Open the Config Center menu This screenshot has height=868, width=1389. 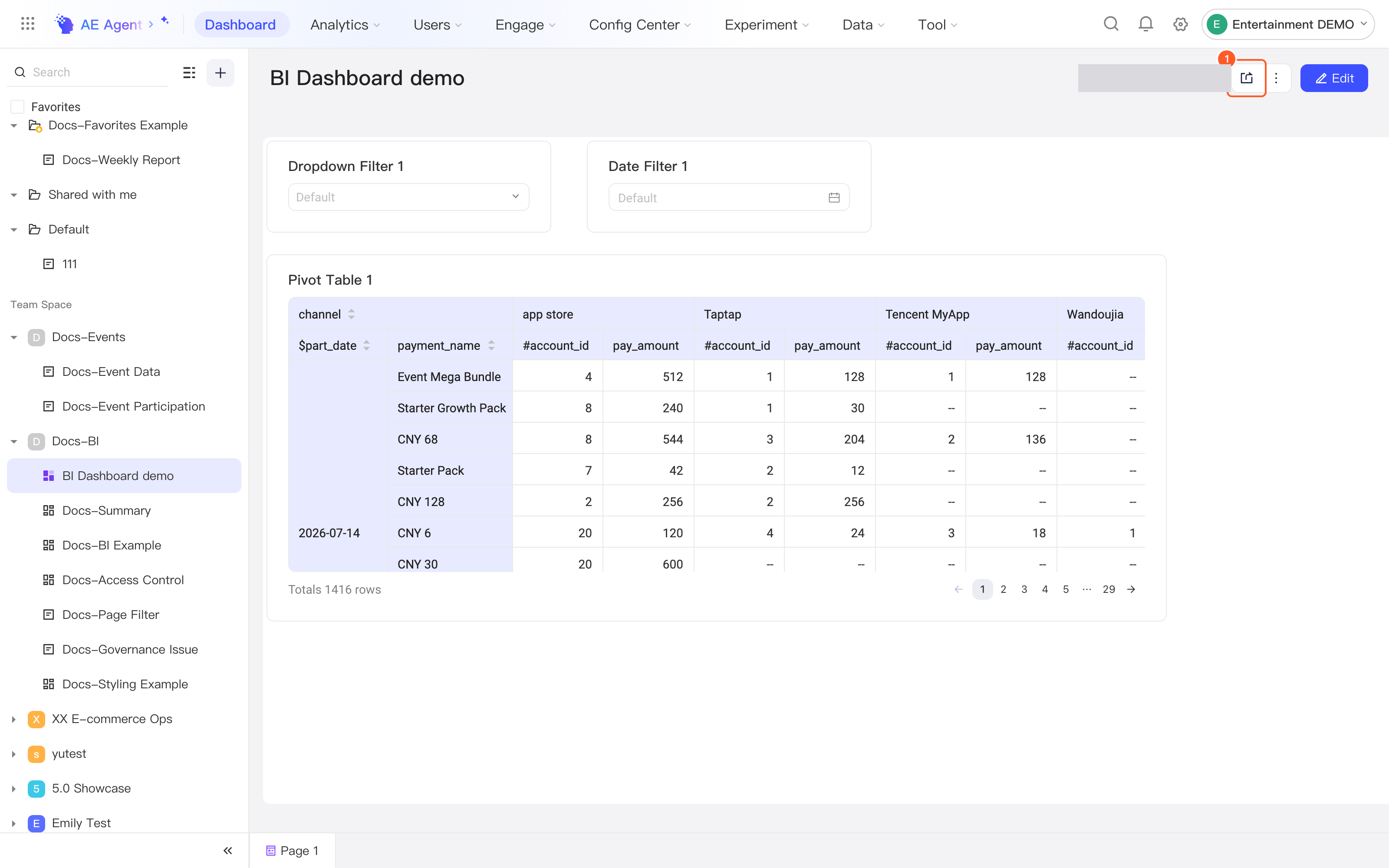pos(639,25)
